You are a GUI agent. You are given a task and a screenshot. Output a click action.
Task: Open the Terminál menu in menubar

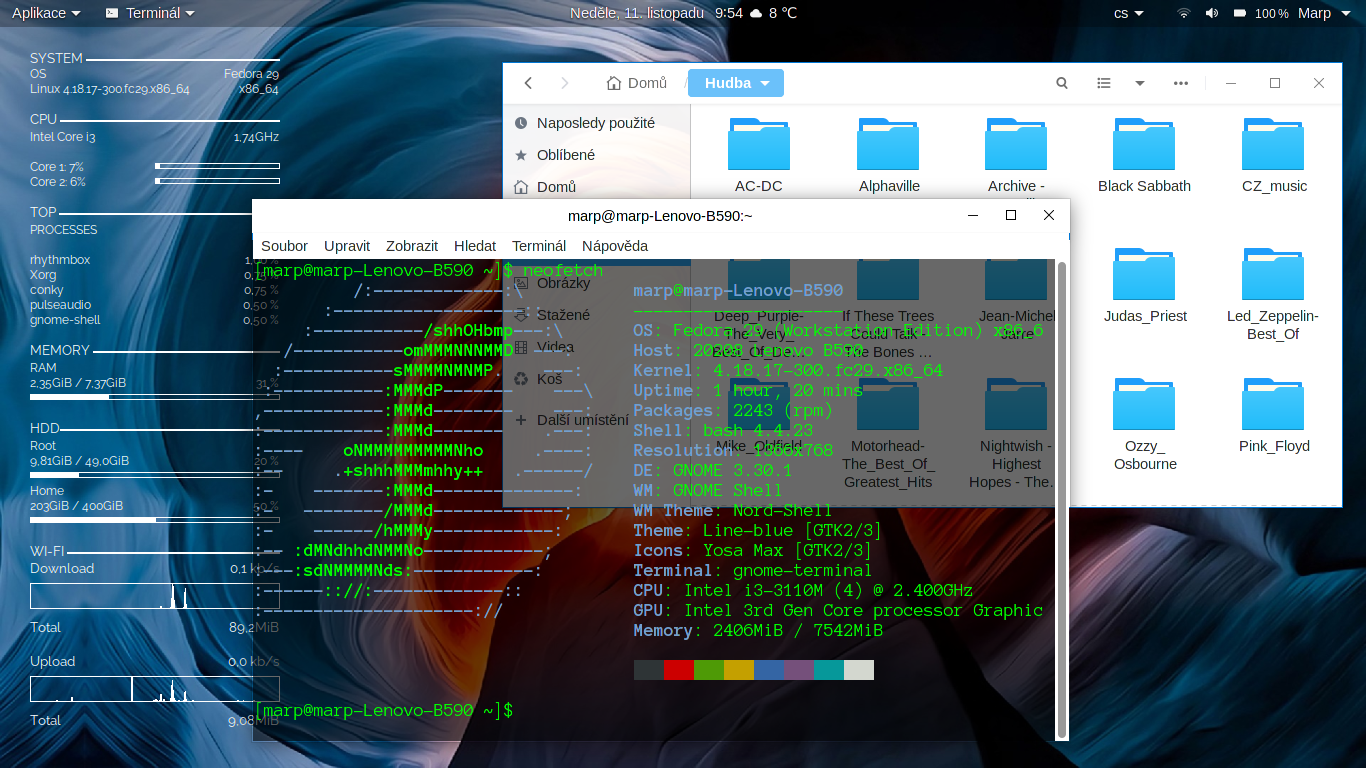(539, 246)
